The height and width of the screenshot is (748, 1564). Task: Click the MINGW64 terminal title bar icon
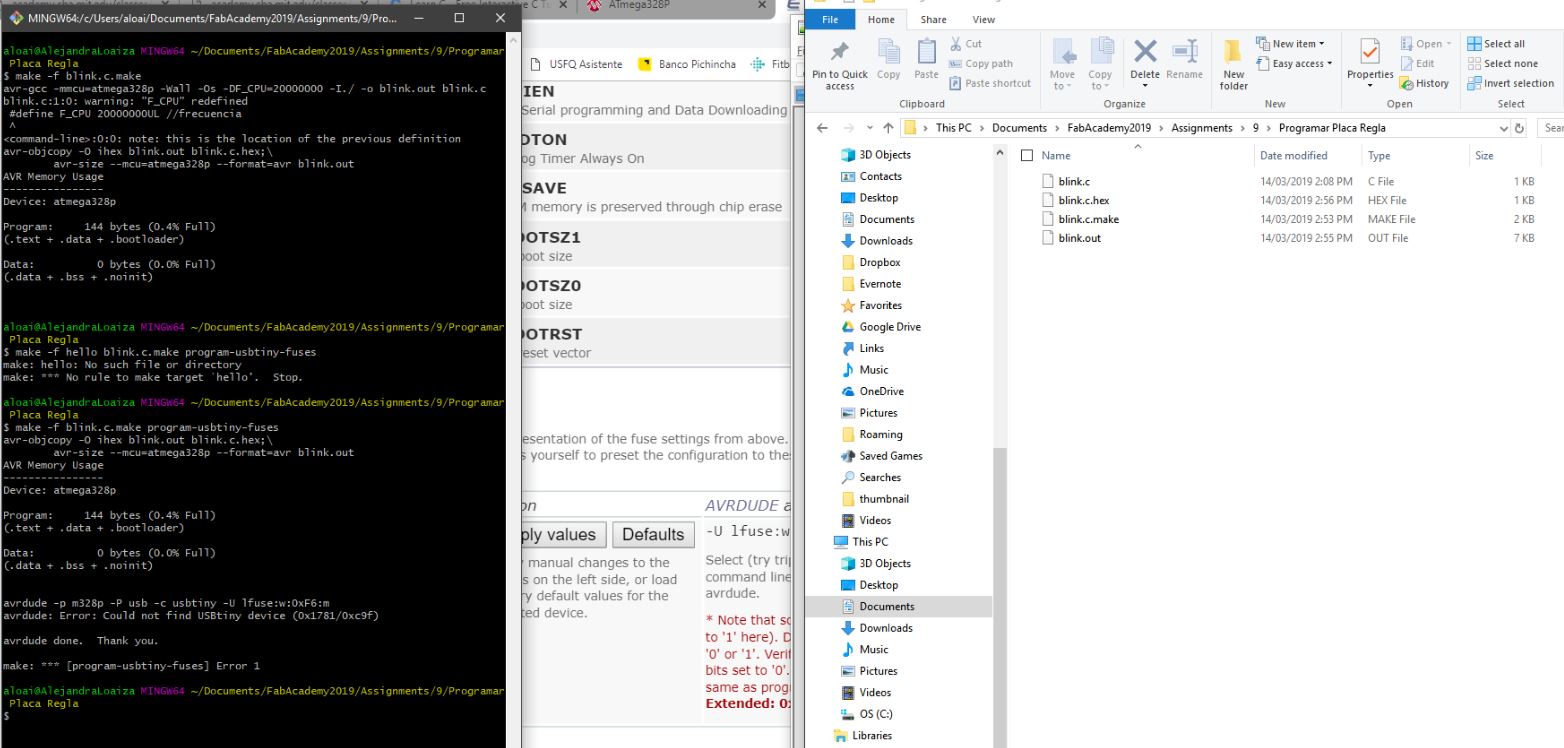coord(15,18)
